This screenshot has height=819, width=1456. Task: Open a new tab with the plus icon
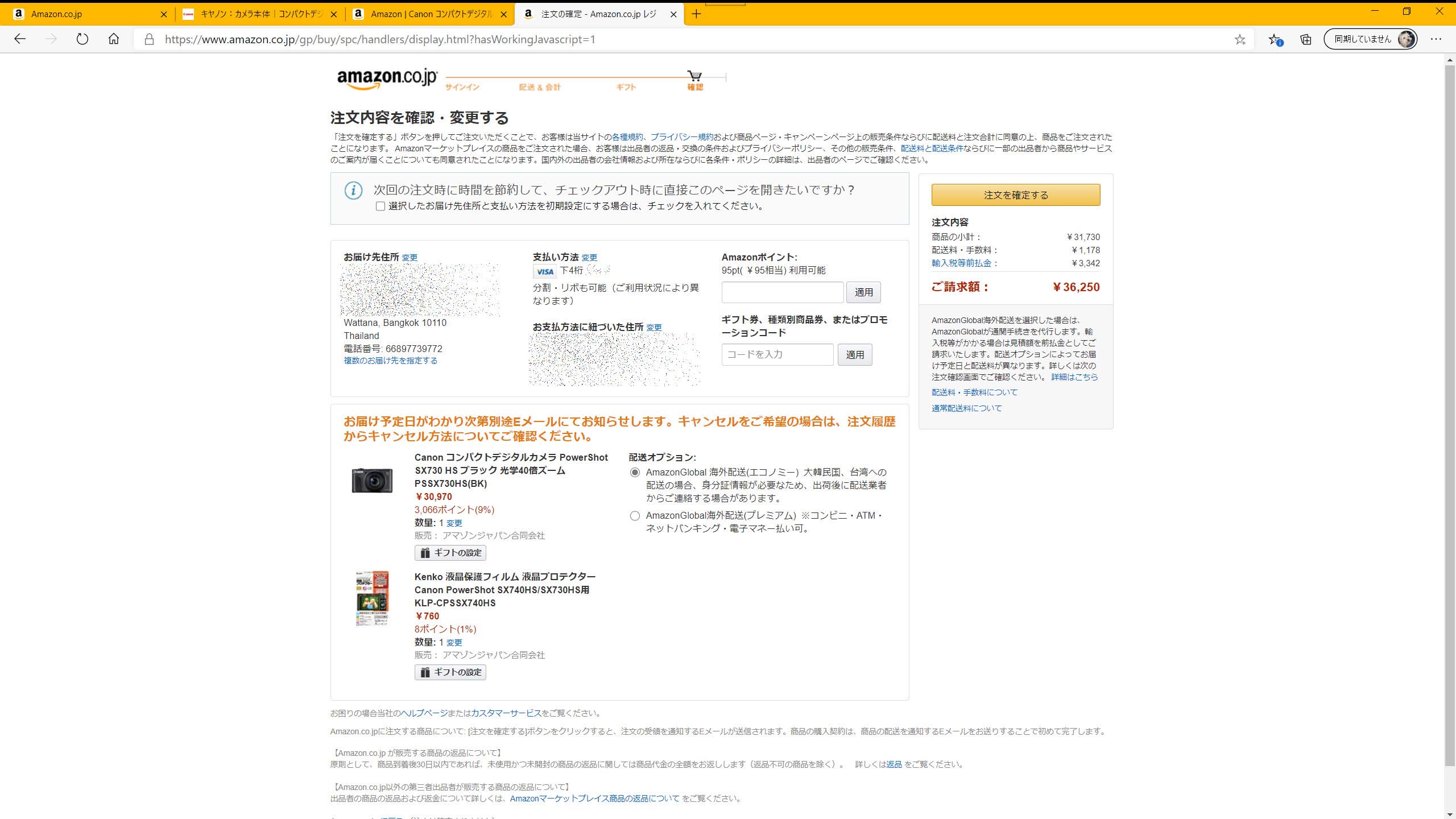pos(696,14)
